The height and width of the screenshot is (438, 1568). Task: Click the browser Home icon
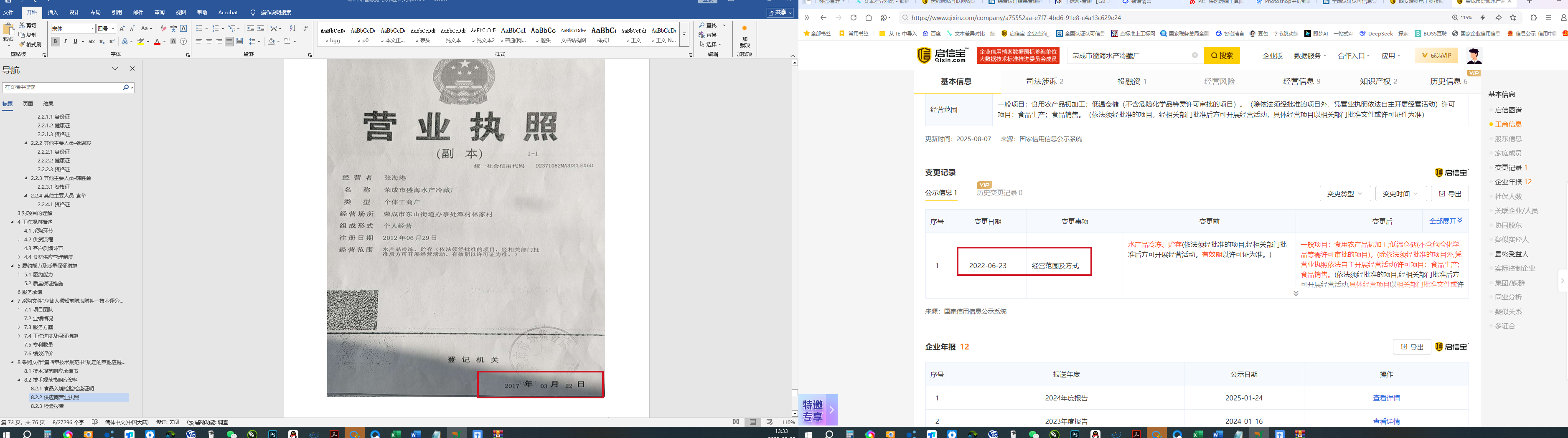click(x=869, y=18)
